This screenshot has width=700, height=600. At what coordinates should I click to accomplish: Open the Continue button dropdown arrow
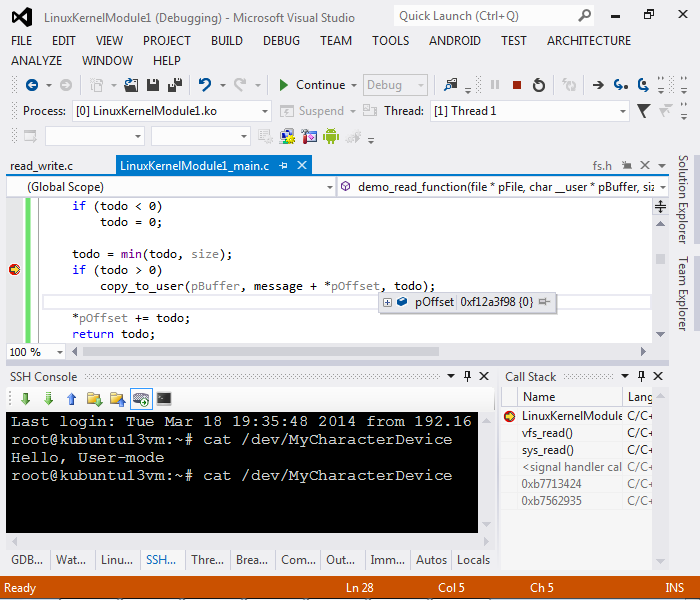click(x=354, y=85)
